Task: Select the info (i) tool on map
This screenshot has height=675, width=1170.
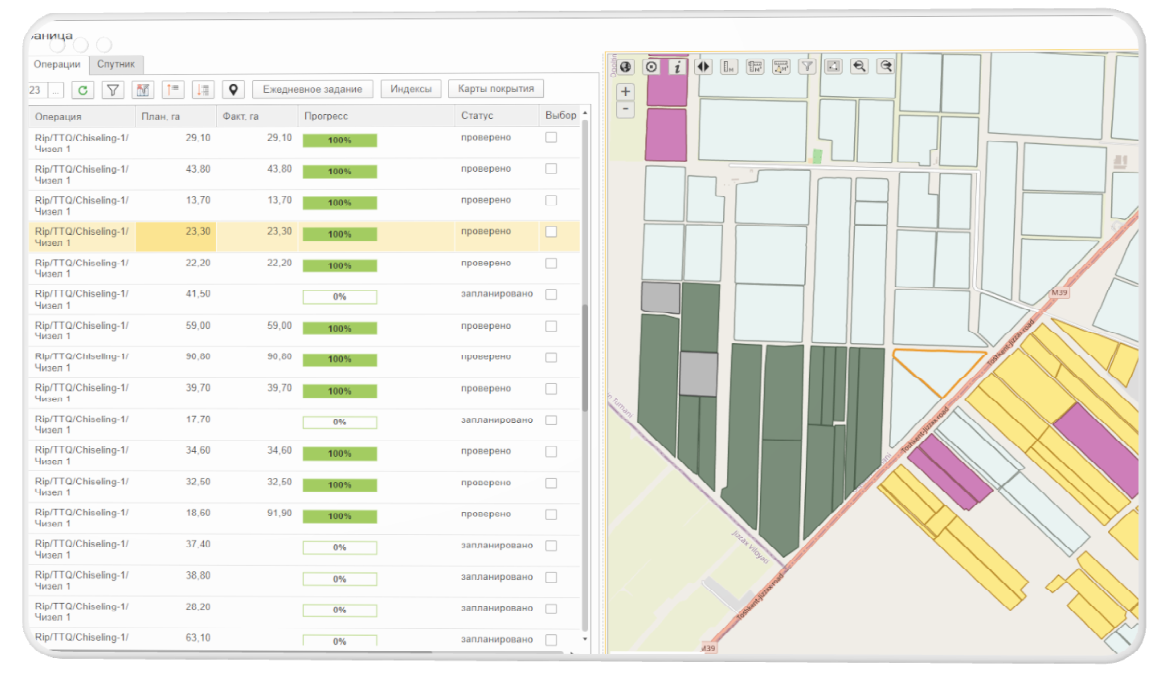Action: [677, 67]
